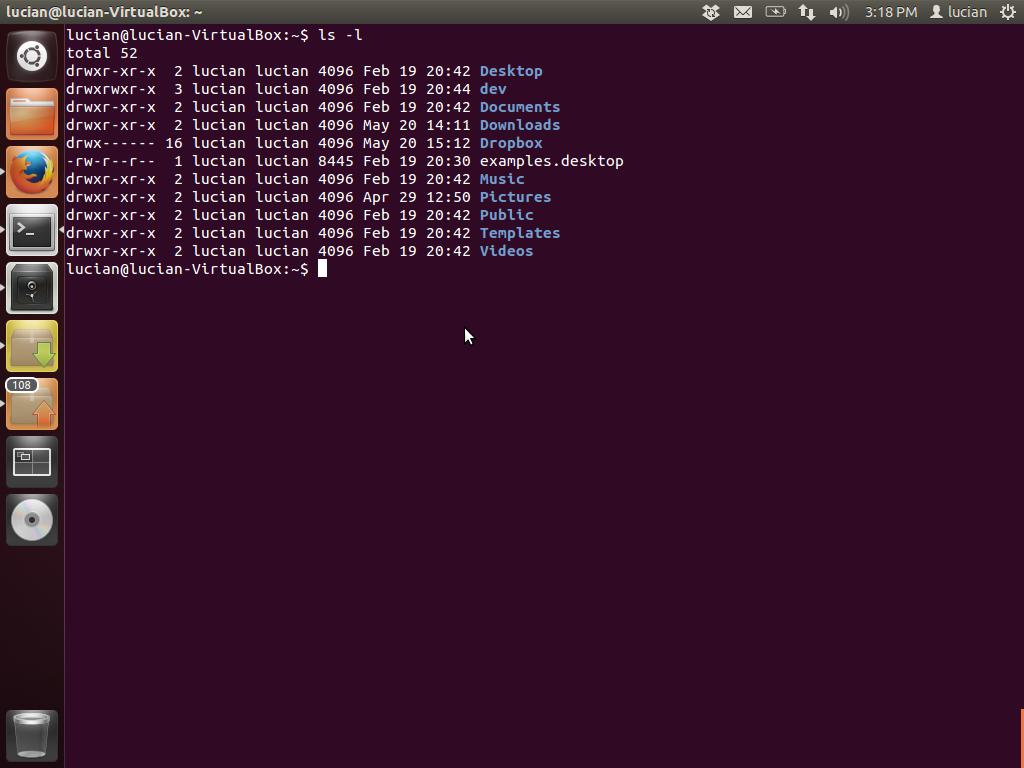
Task: Open the Dropbox indicator in top panel
Action: pos(711,12)
